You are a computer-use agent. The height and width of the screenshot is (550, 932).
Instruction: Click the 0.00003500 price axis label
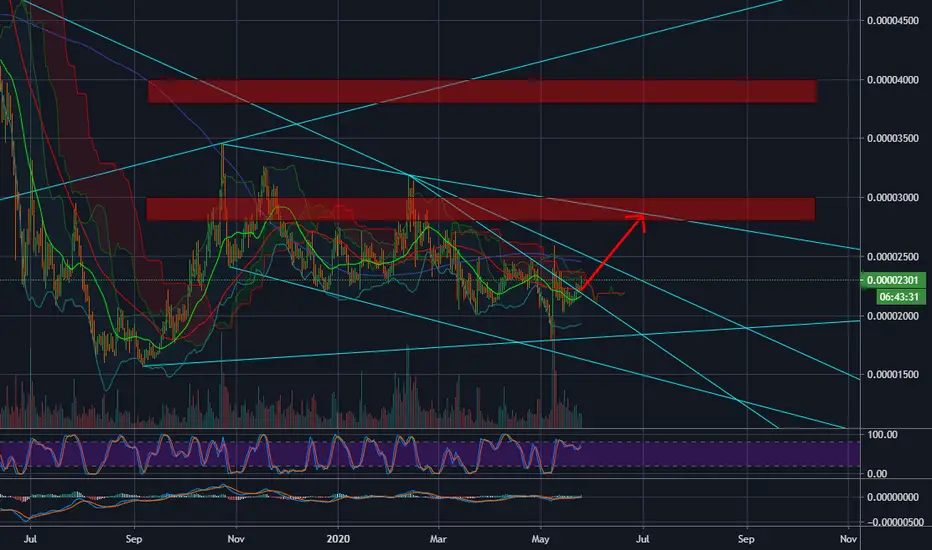(893, 139)
